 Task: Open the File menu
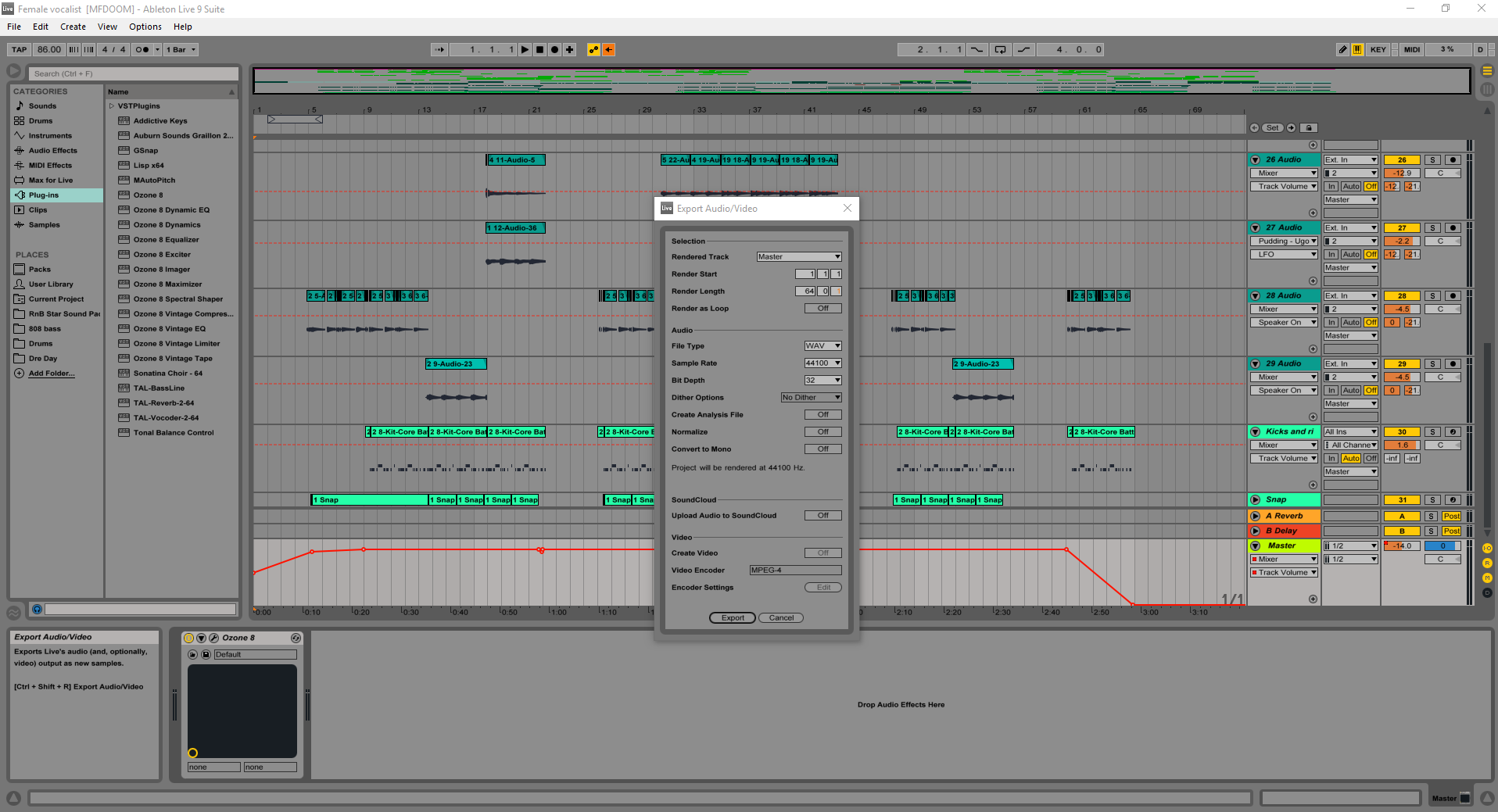[x=14, y=27]
